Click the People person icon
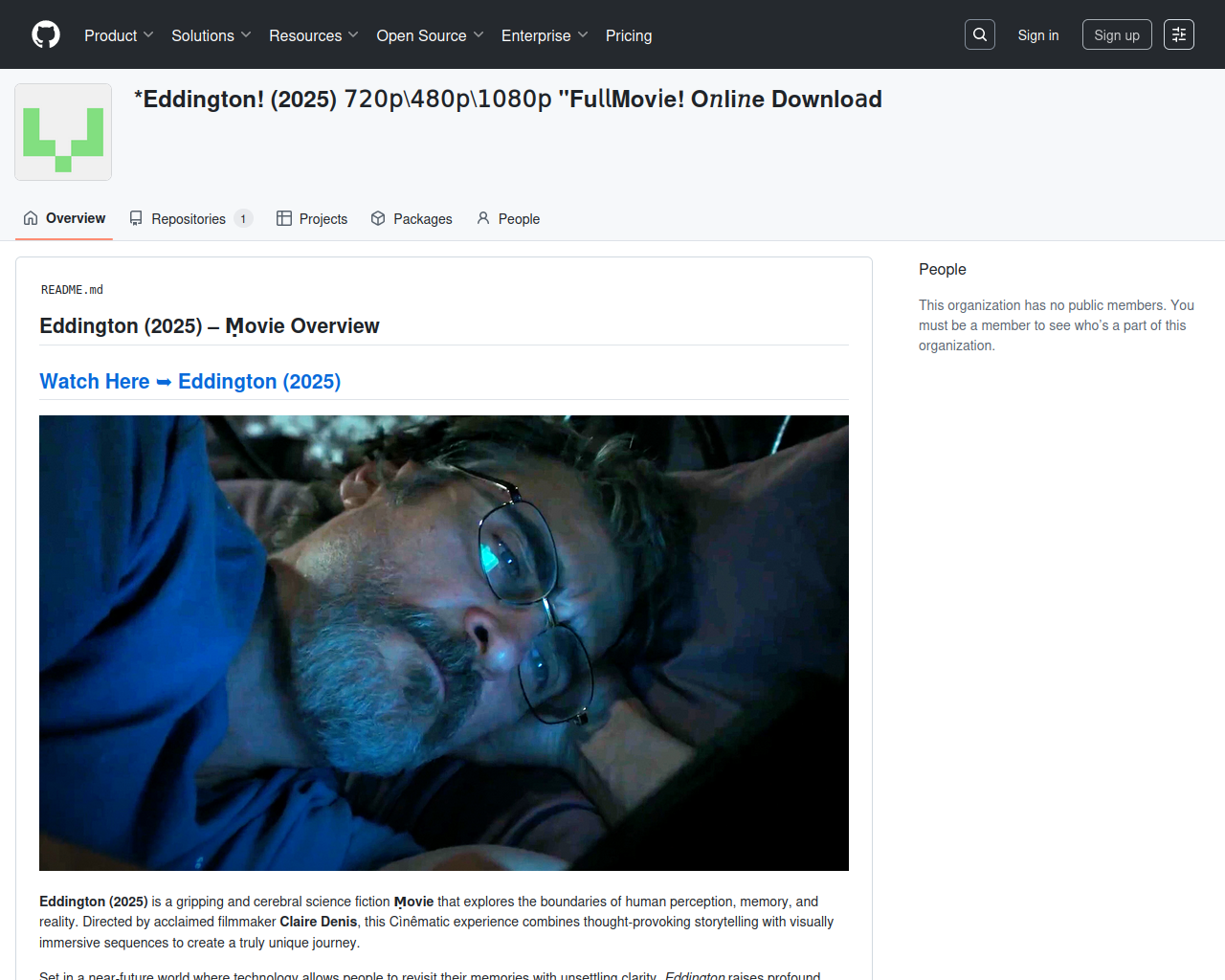Screen dimensions: 1225x980 tap(483, 218)
